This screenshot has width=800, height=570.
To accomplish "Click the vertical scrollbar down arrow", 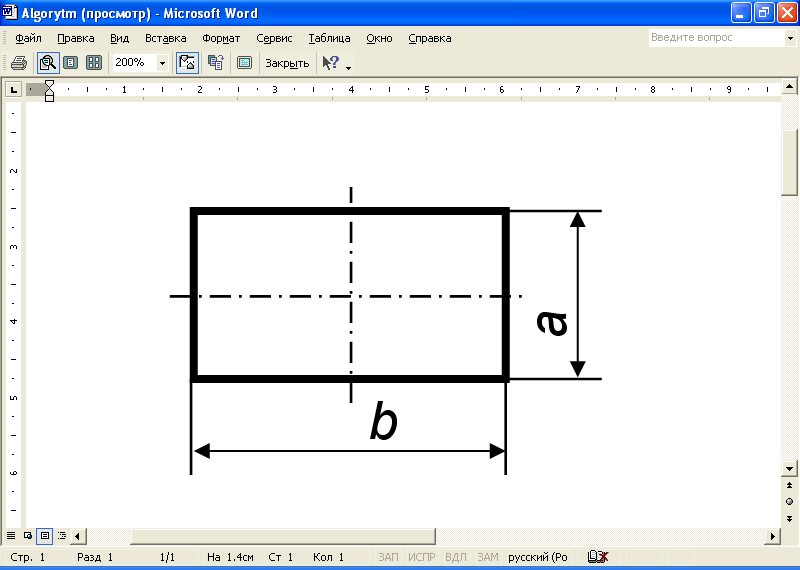I will (789, 468).
